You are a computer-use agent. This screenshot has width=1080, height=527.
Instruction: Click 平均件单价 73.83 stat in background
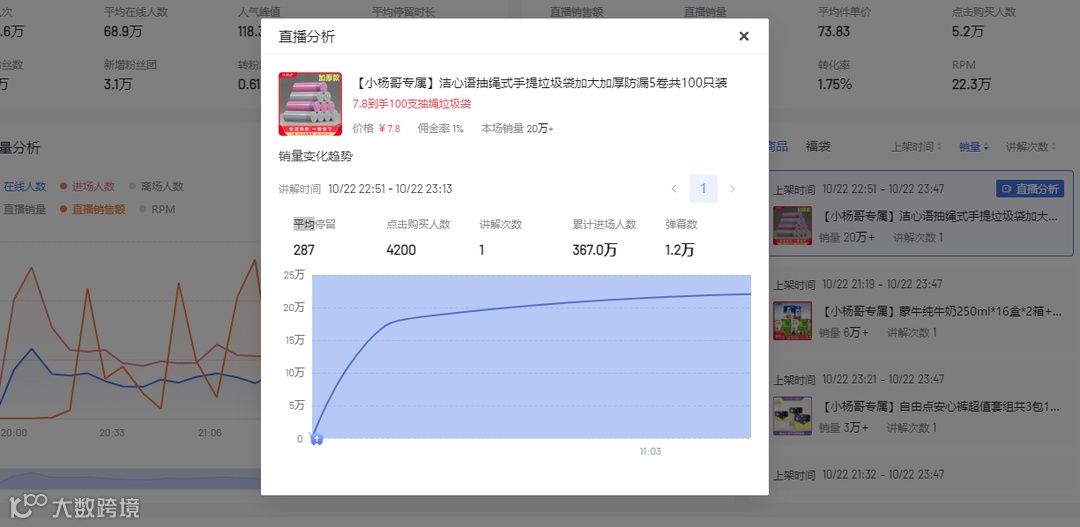coord(844,23)
